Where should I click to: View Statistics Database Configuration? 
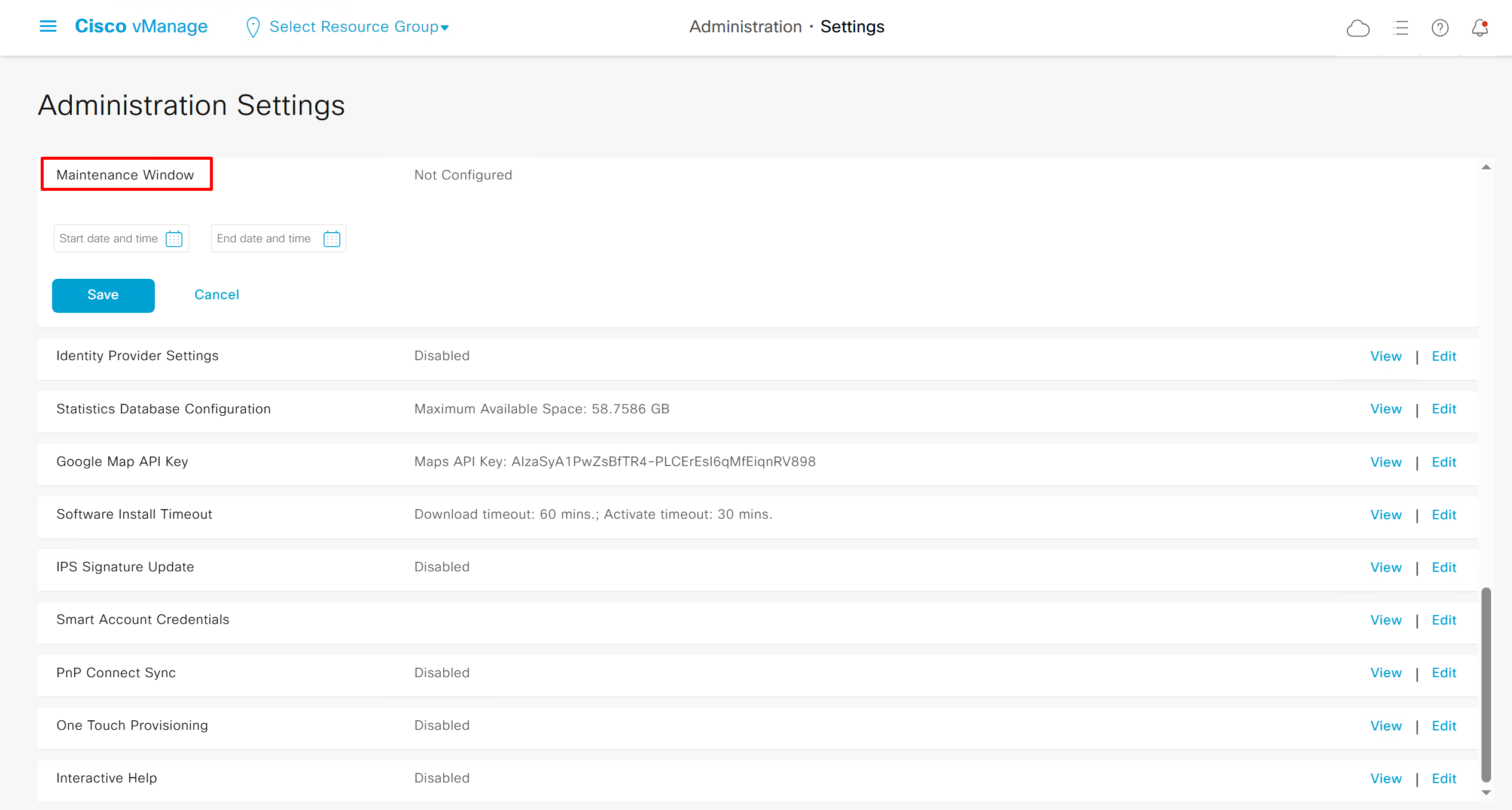point(1385,409)
